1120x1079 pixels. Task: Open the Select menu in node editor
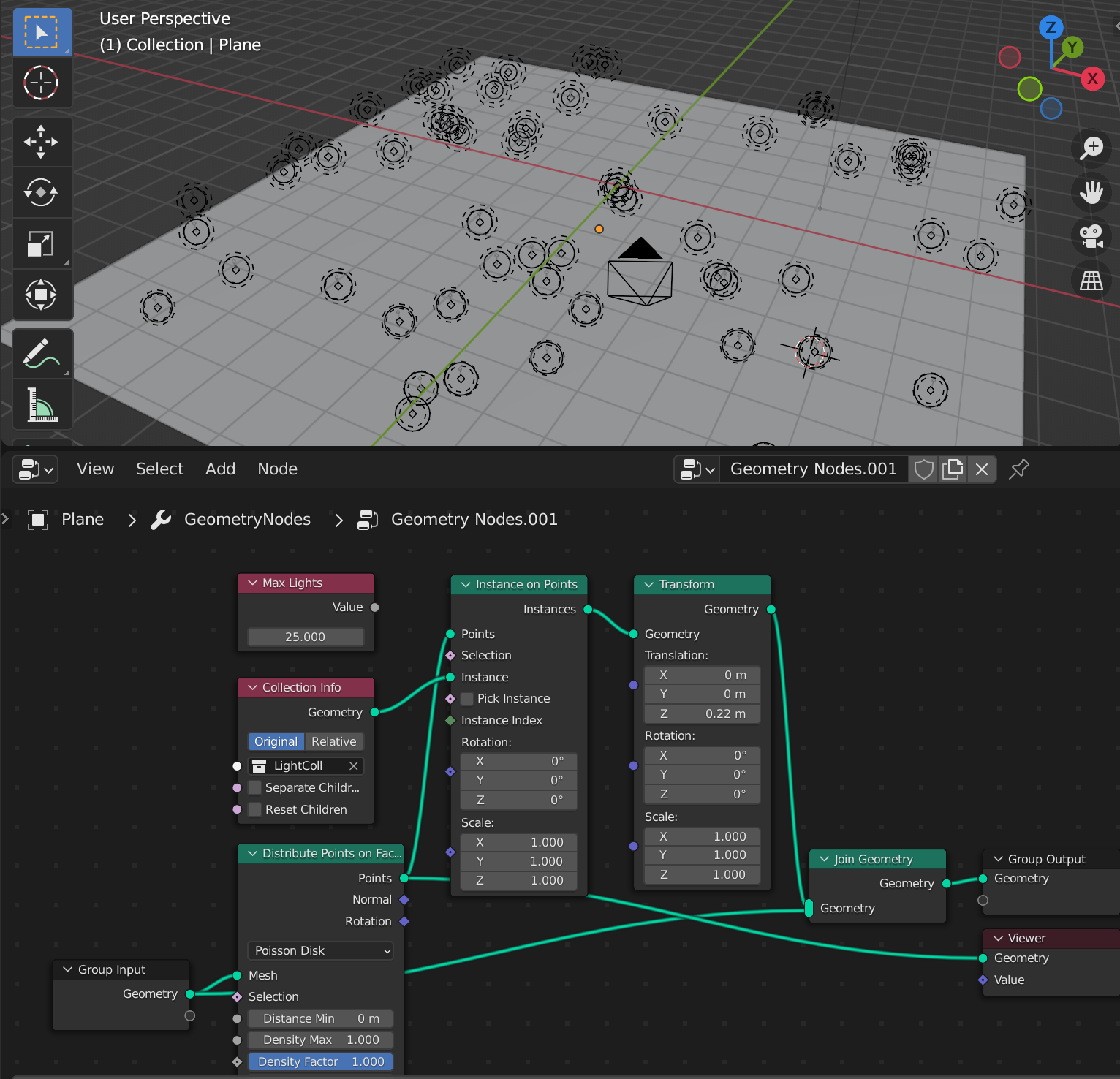(160, 469)
